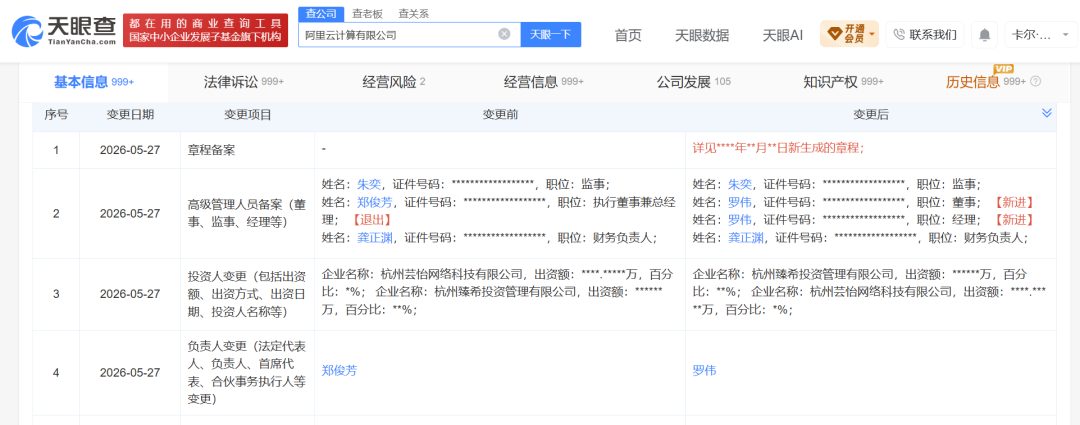Open 朱奕 link in 变更前 column

pos(368,184)
